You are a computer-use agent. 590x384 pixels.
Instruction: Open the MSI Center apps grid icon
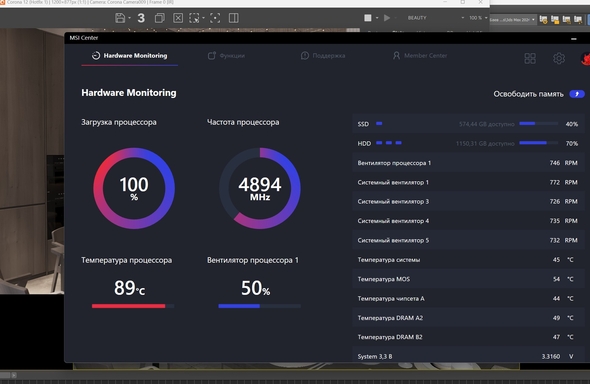[x=530, y=58]
